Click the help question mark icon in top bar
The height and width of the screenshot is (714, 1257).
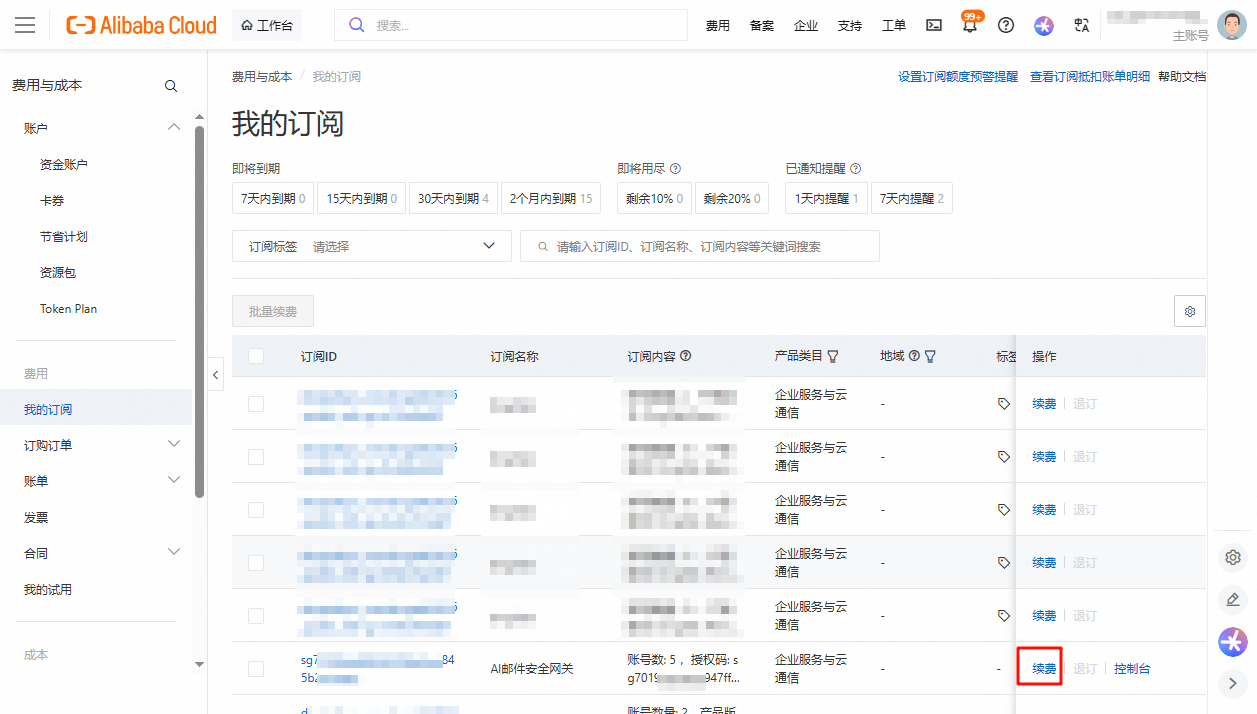1006,26
